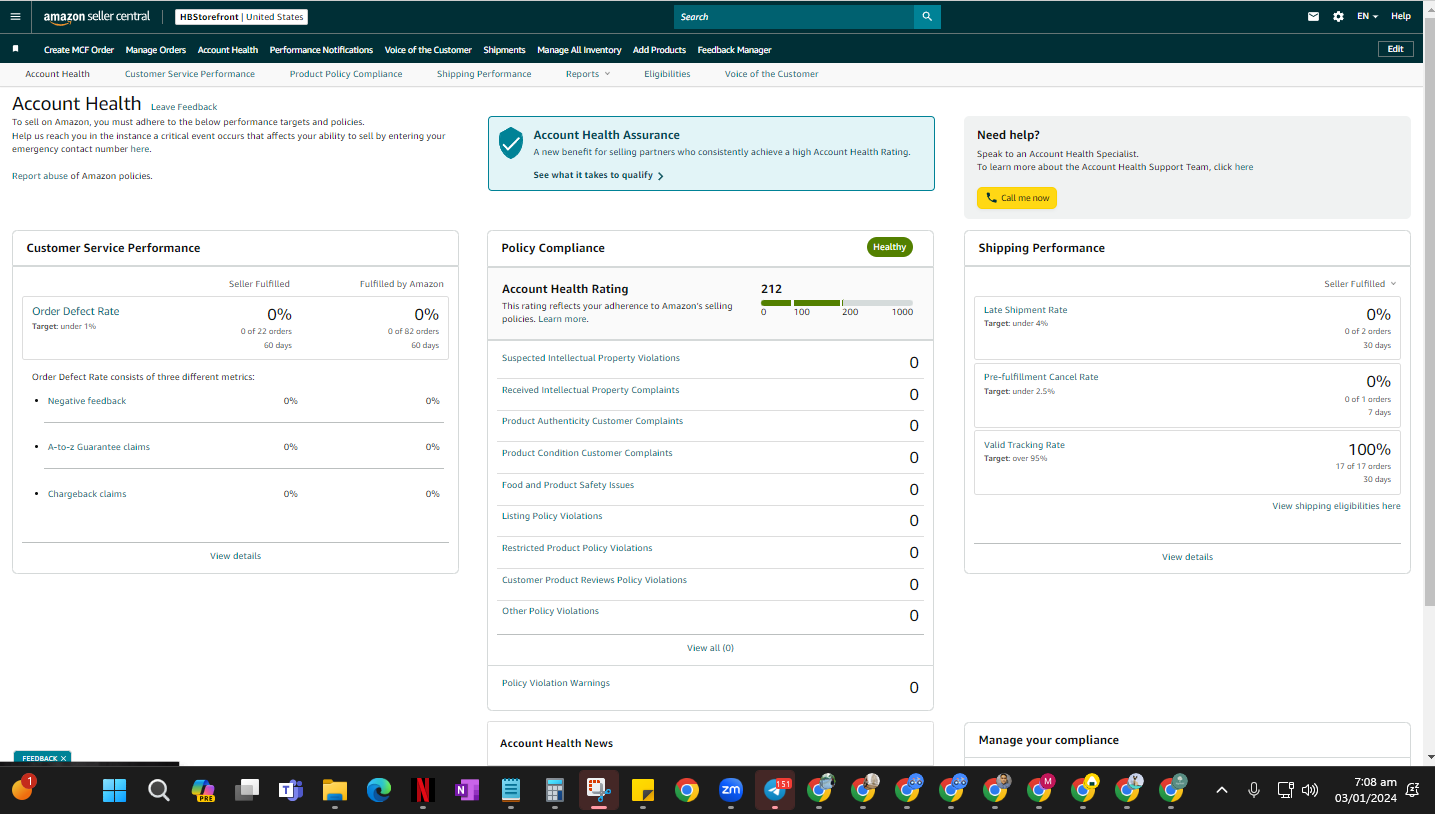Click Leave Feedback link
Viewport: 1435px width, 814px height.
pos(184,107)
